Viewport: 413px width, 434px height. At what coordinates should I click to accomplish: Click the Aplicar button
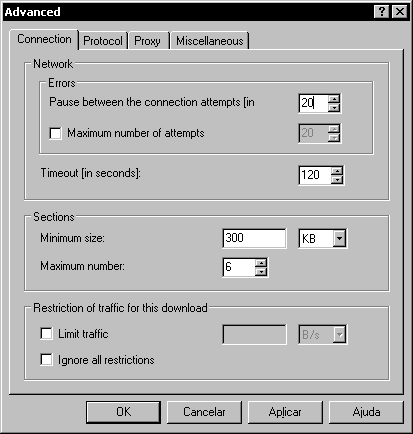pos(285,412)
